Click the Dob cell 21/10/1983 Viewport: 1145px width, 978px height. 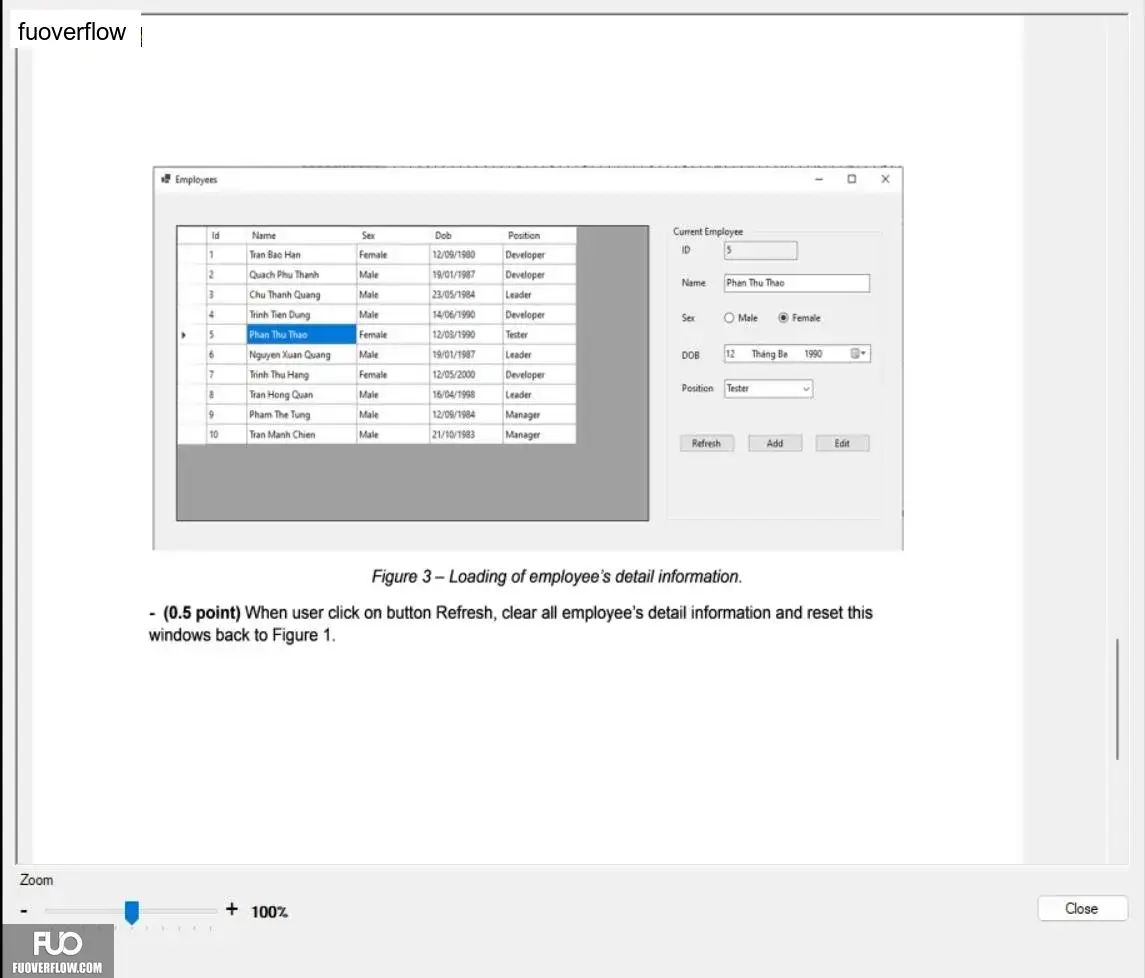pyautogui.click(x=466, y=435)
